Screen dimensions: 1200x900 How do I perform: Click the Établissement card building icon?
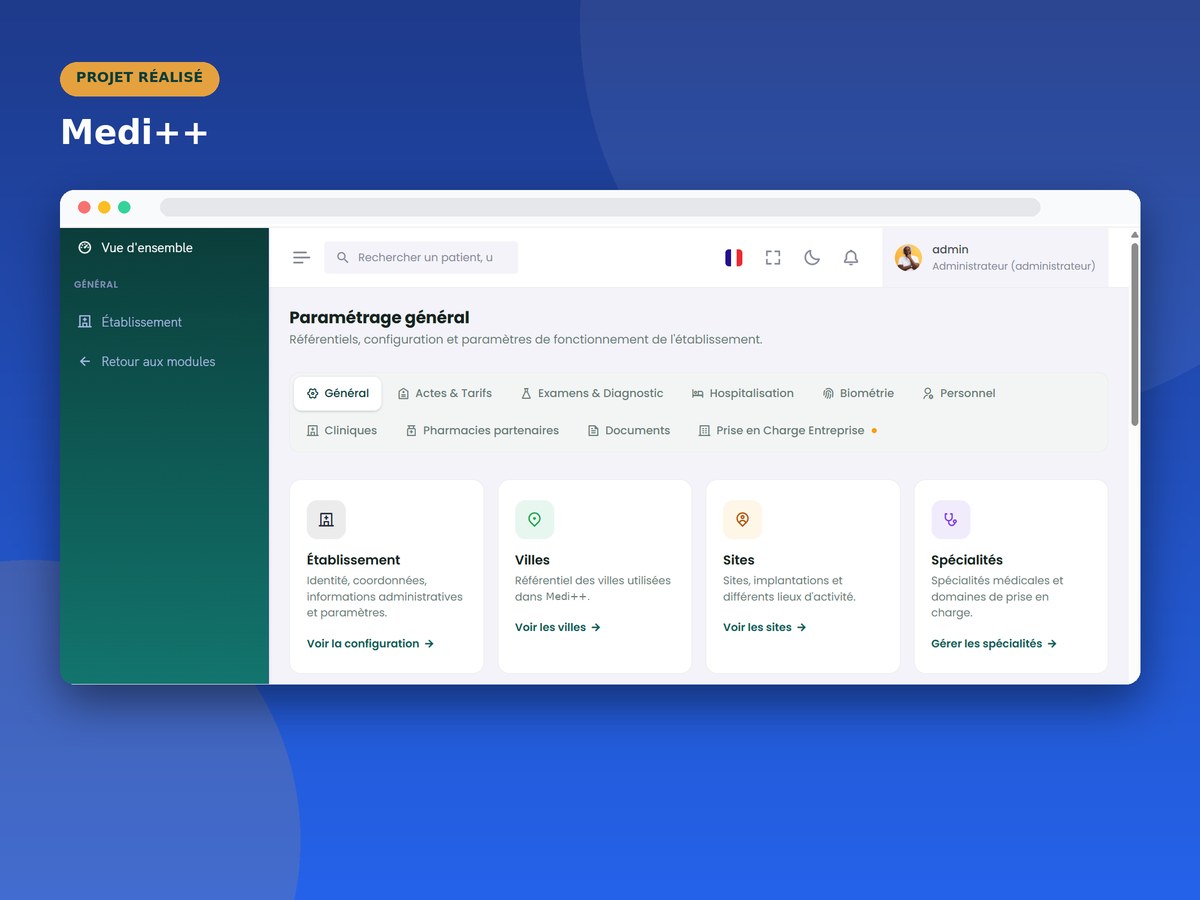coord(326,520)
